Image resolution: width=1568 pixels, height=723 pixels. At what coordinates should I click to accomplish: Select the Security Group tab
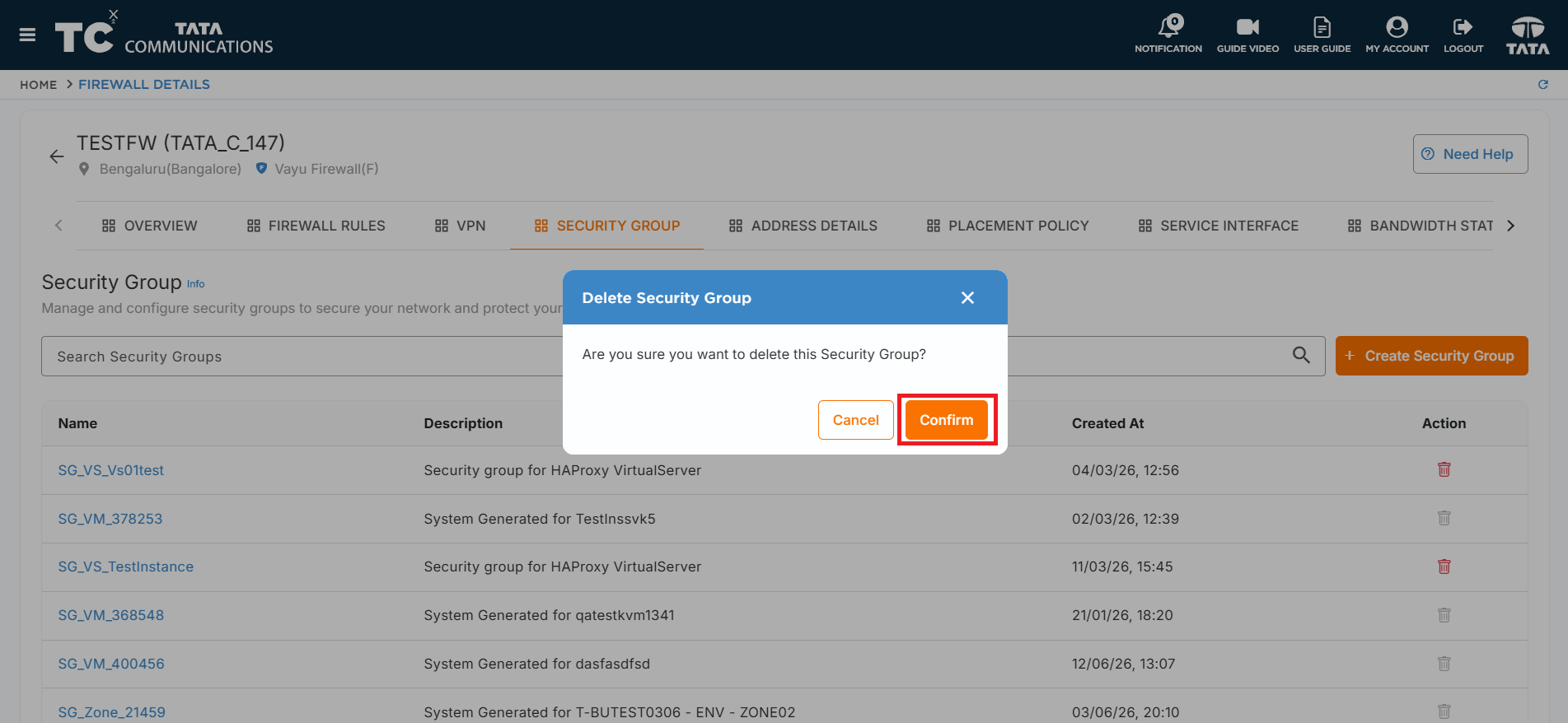[606, 226]
